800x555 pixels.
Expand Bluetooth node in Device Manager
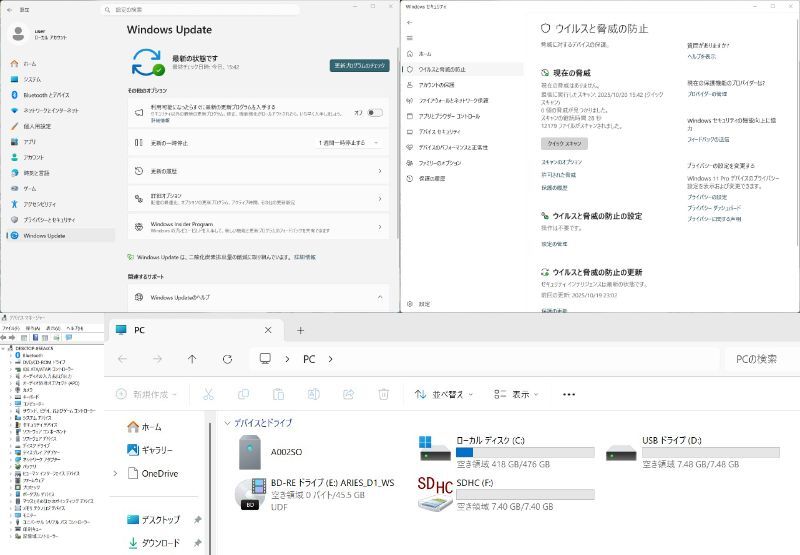tap(11, 355)
